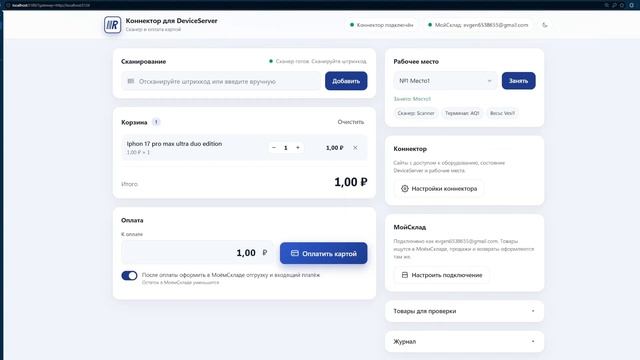
Task: Focus the barcode scan input field
Action: 221,81
